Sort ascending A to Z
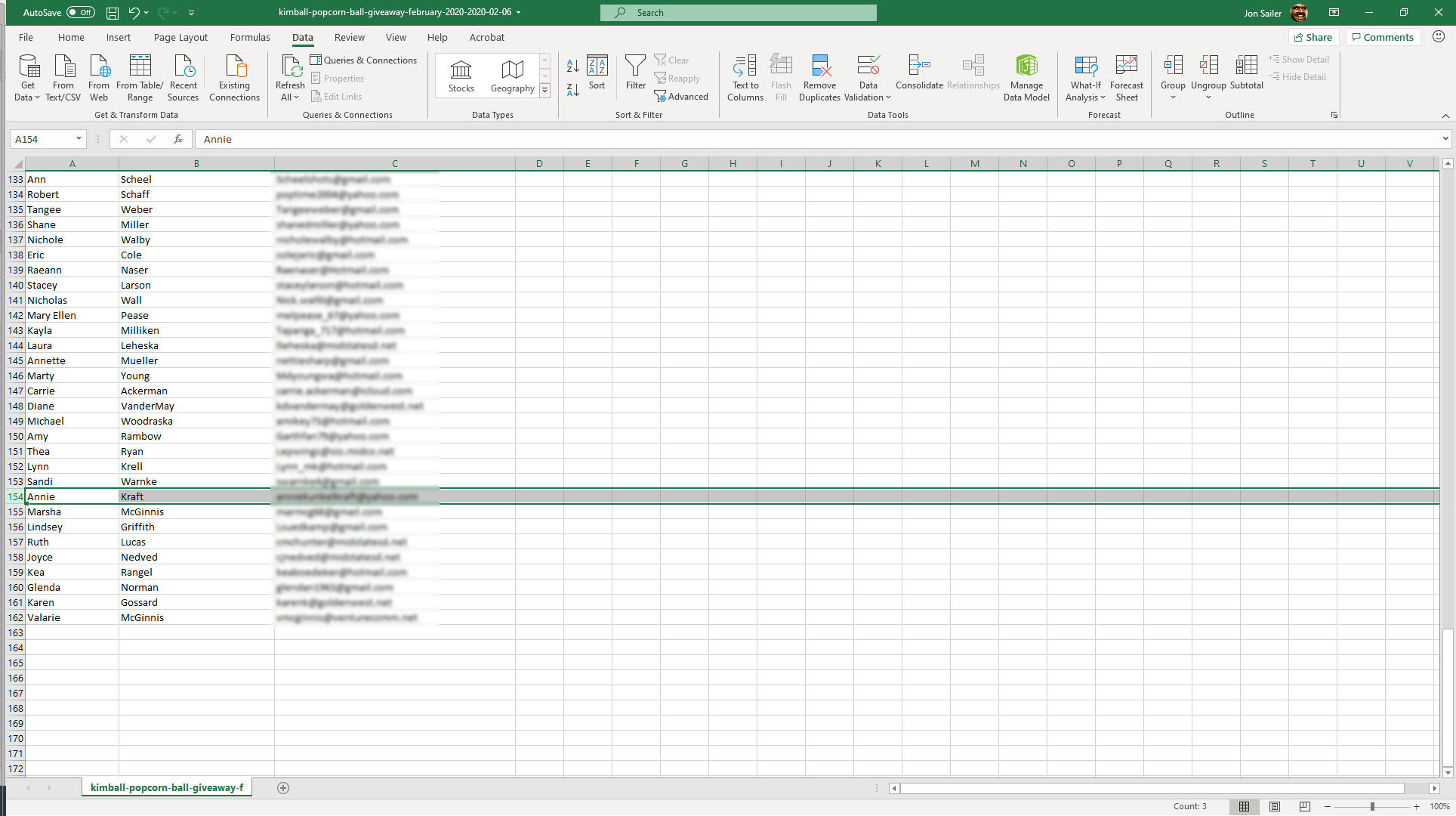1456x816 pixels. [x=572, y=66]
